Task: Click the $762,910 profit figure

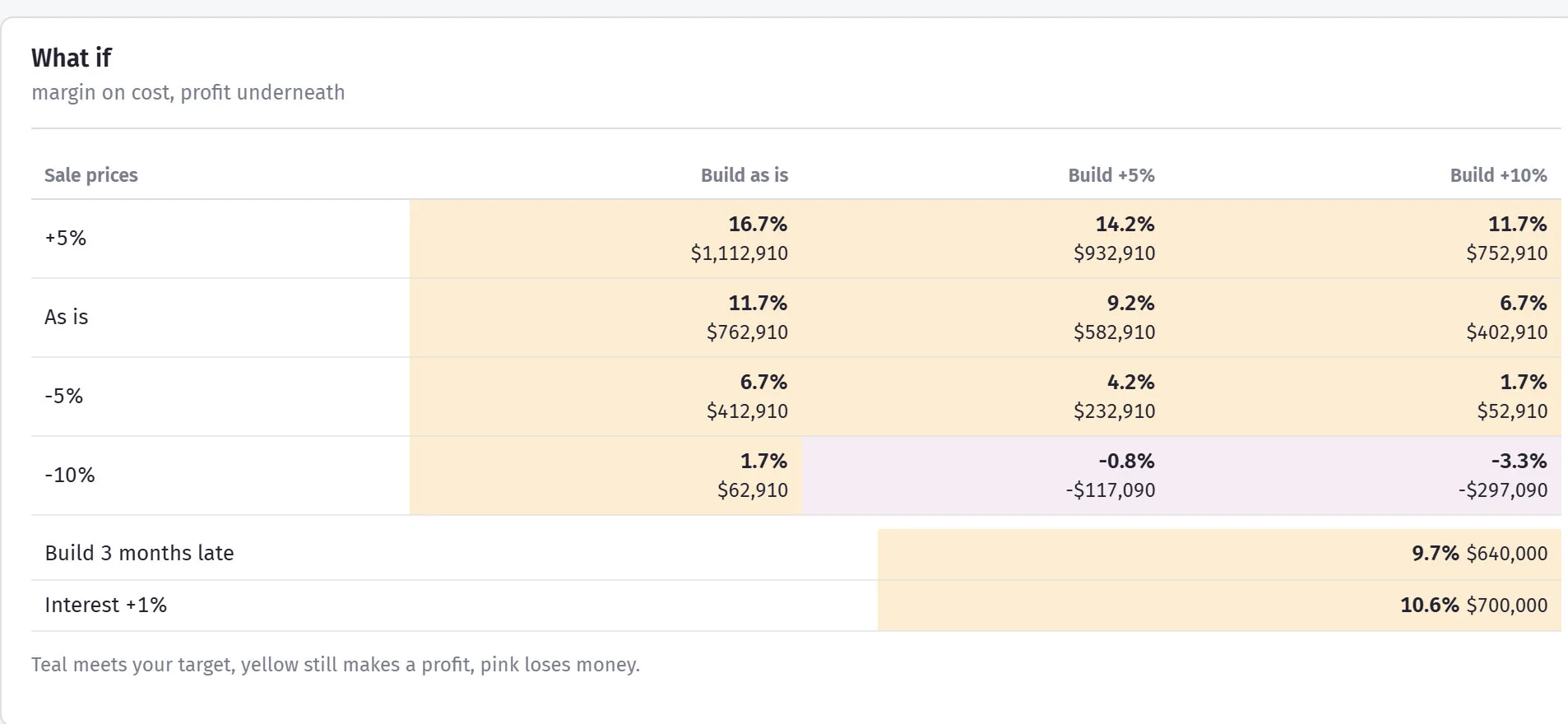Action: [747, 332]
